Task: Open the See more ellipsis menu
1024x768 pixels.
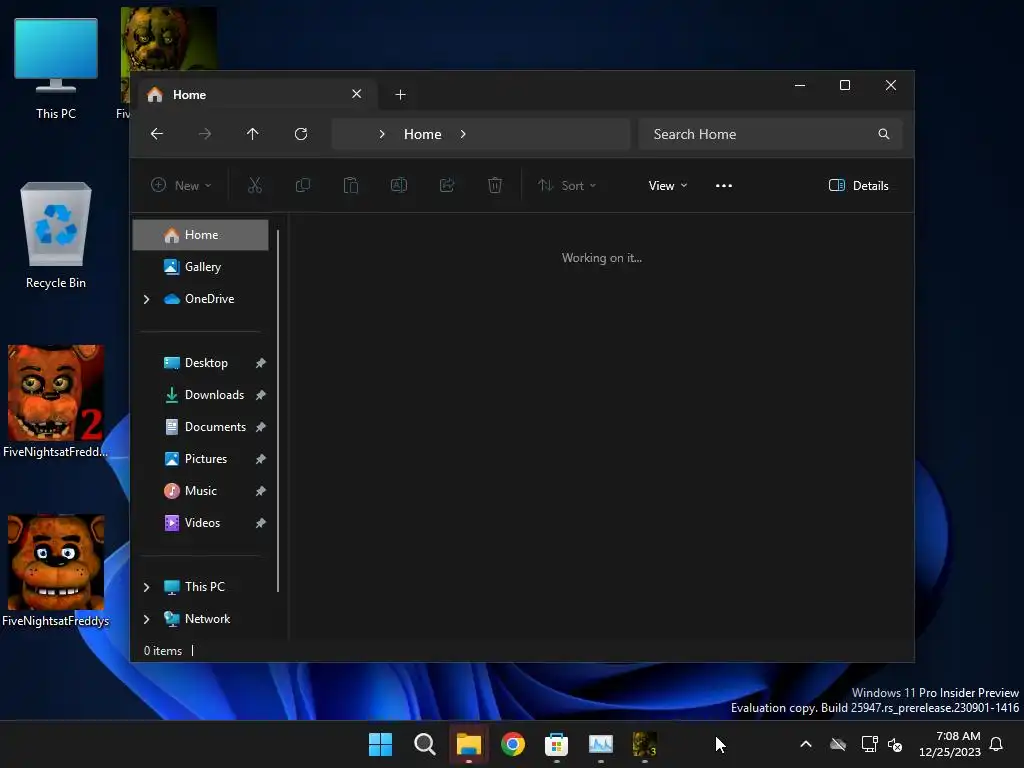Action: click(x=724, y=185)
